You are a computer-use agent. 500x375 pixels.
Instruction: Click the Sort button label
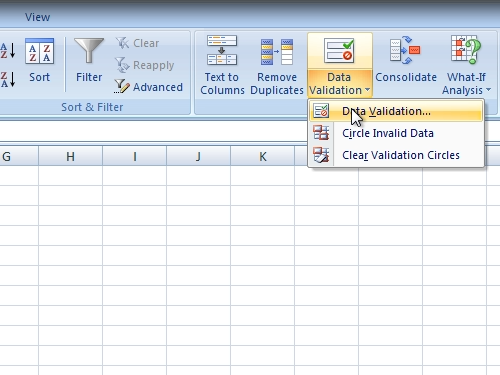tap(39, 77)
